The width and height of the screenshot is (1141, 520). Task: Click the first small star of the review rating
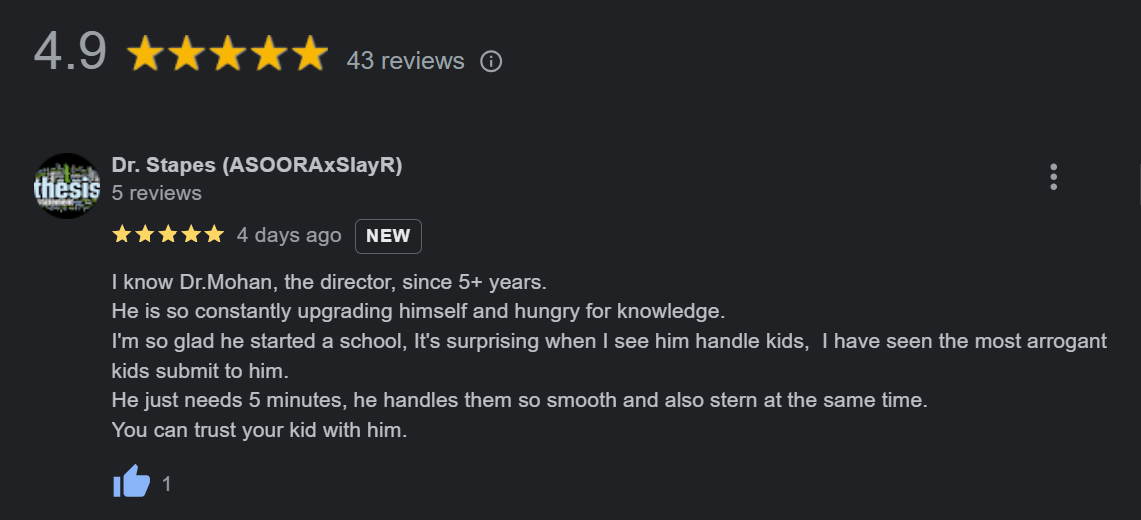122,235
